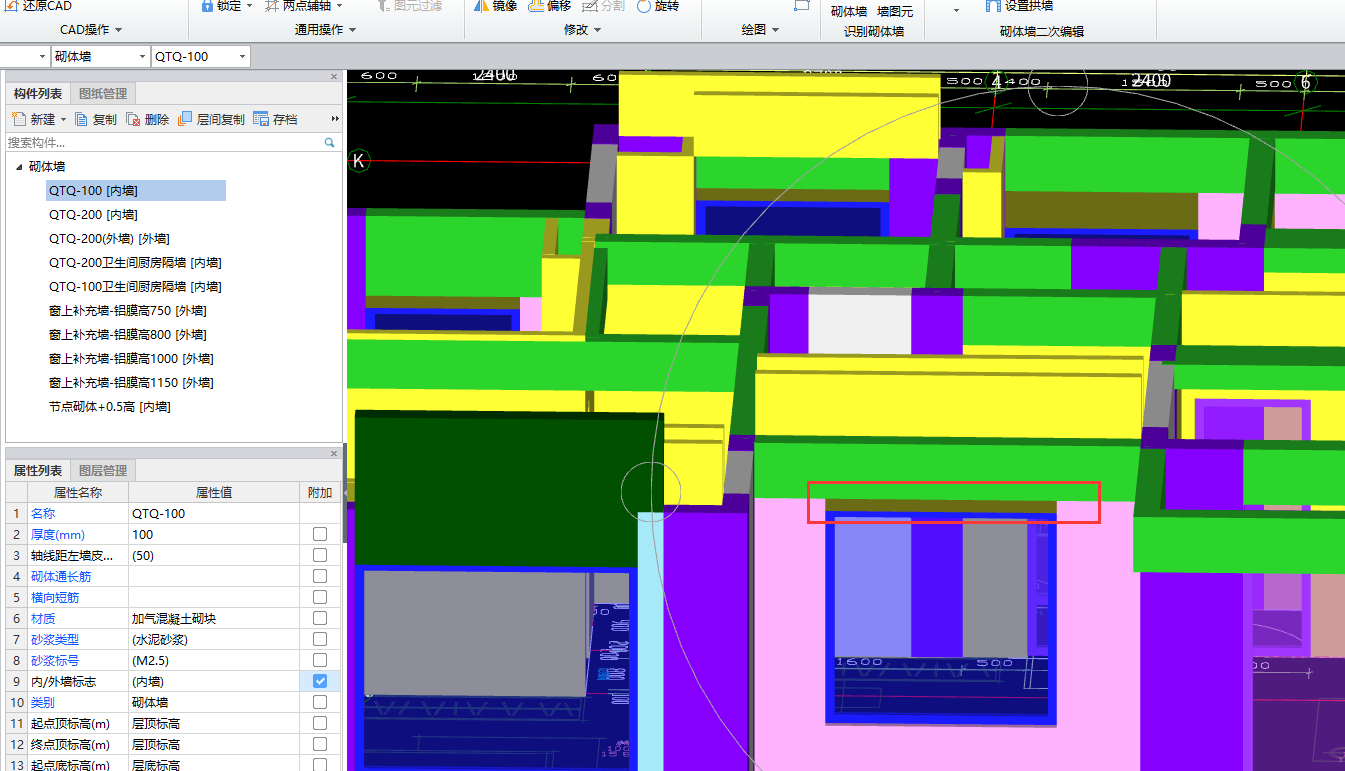1345x771 pixels.
Task: Show more component list toolbar commands
Action: coord(335,119)
